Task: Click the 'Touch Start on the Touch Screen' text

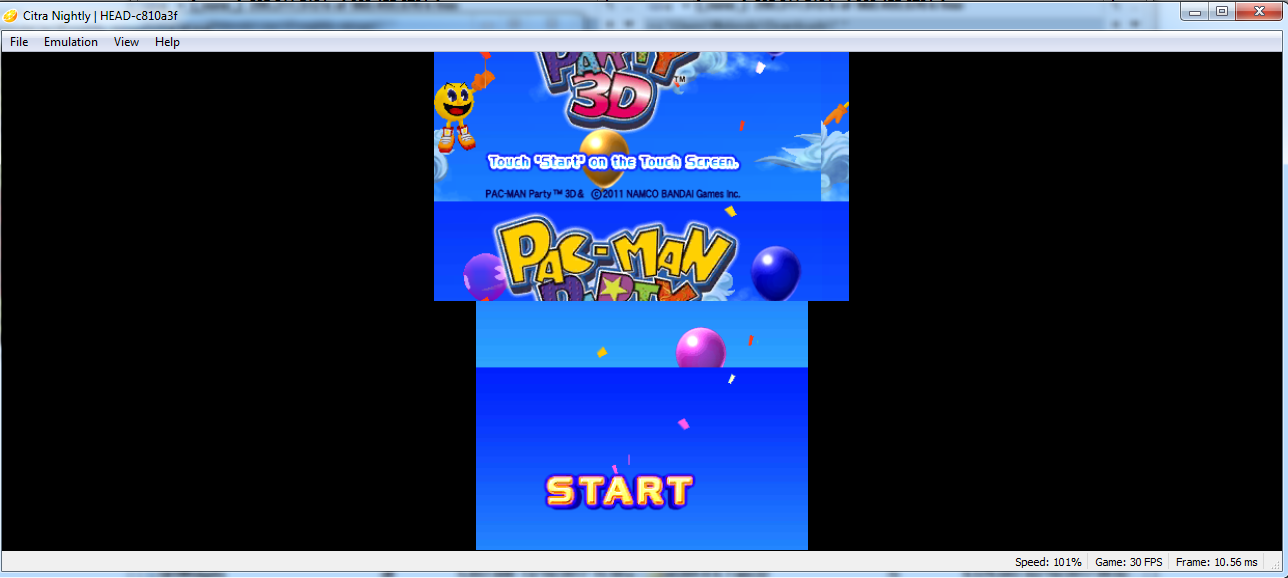Action: click(614, 161)
